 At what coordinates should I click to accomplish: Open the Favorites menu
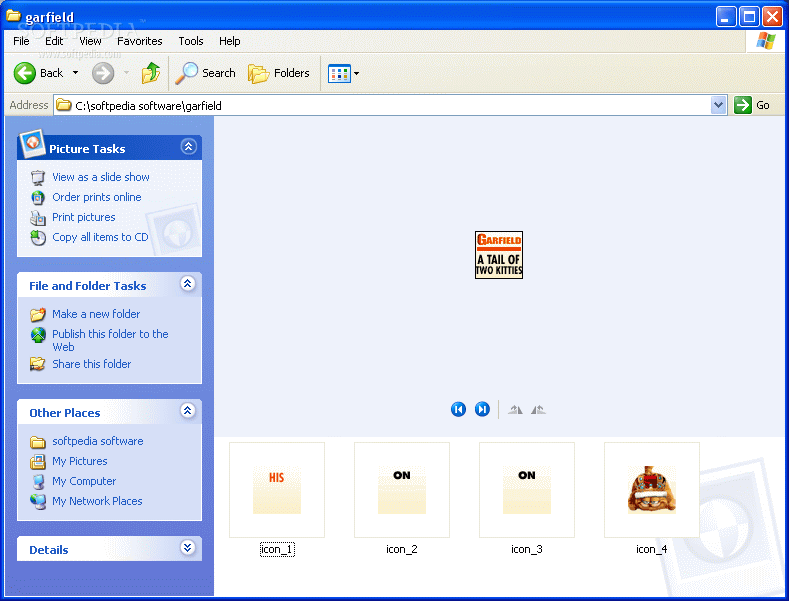(x=139, y=41)
